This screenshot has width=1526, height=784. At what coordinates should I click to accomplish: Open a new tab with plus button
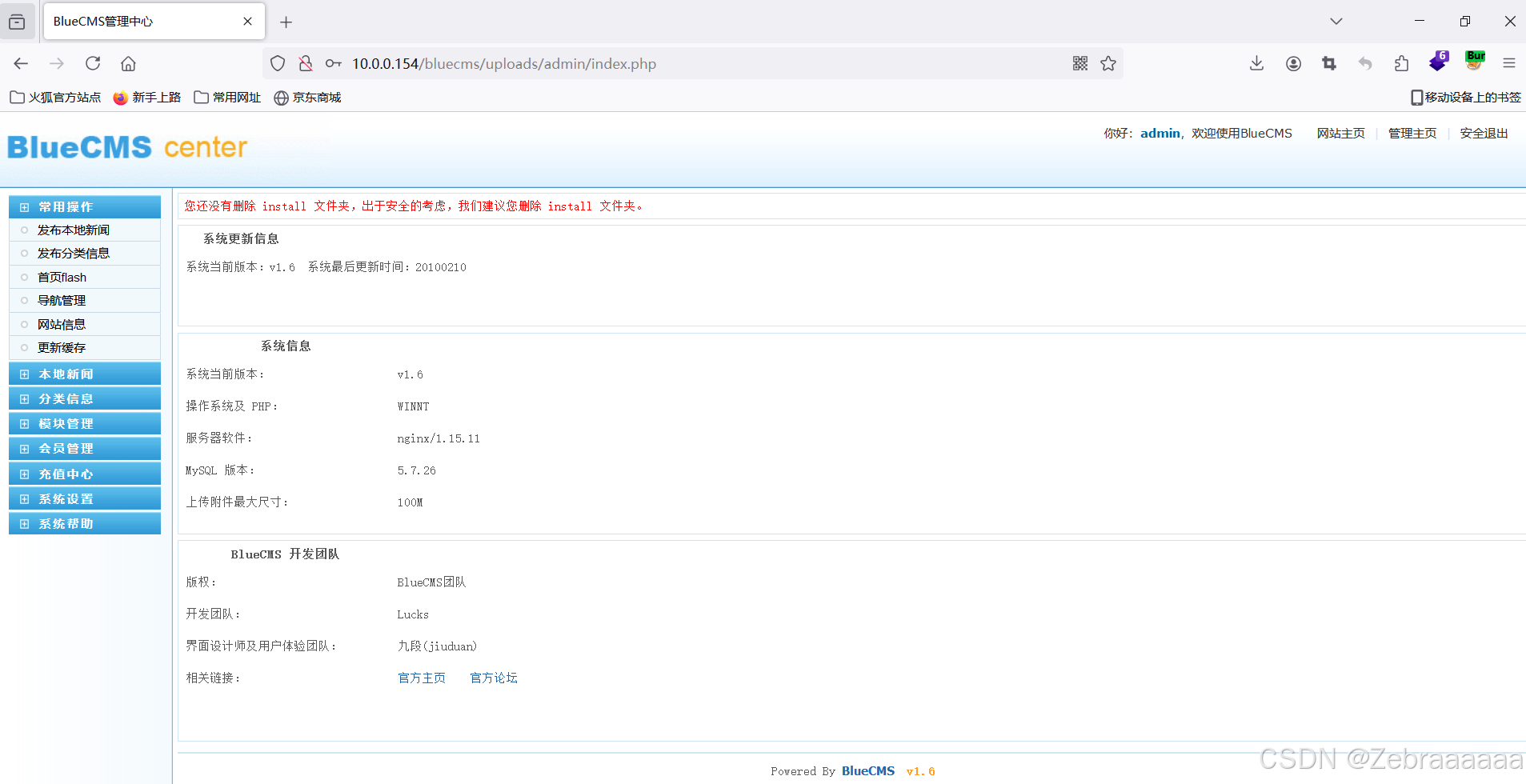[286, 22]
